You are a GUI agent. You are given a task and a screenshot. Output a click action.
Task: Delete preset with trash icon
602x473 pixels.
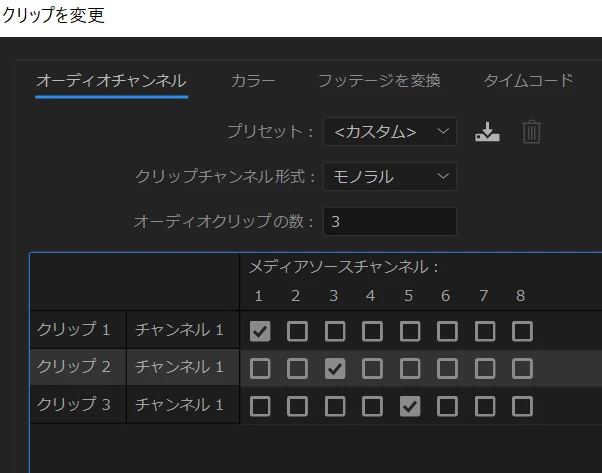(532, 132)
